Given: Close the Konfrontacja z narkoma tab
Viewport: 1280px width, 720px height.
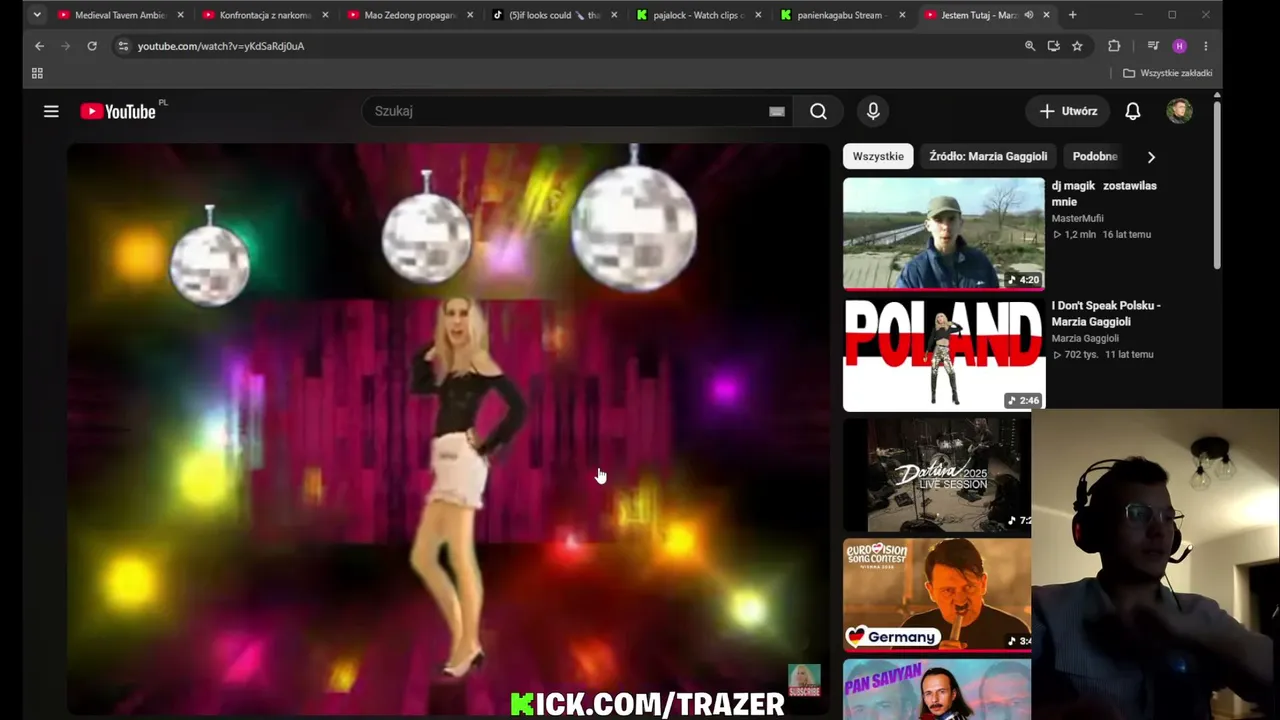Looking at the screenshot, I should point(325,15).
